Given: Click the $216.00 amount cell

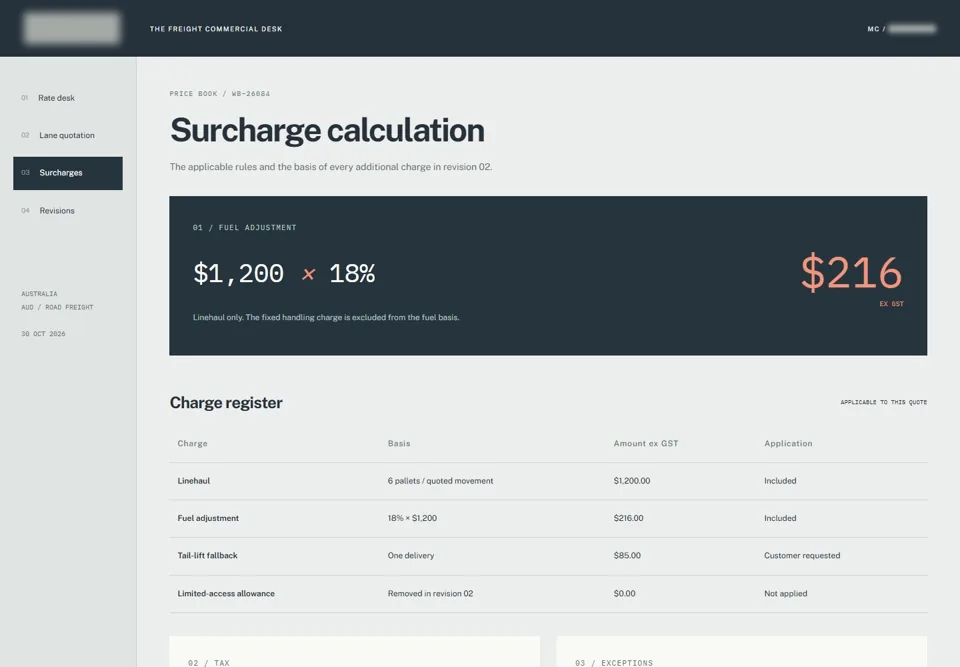Looking at the screenshot, I should tap(628, 518).
